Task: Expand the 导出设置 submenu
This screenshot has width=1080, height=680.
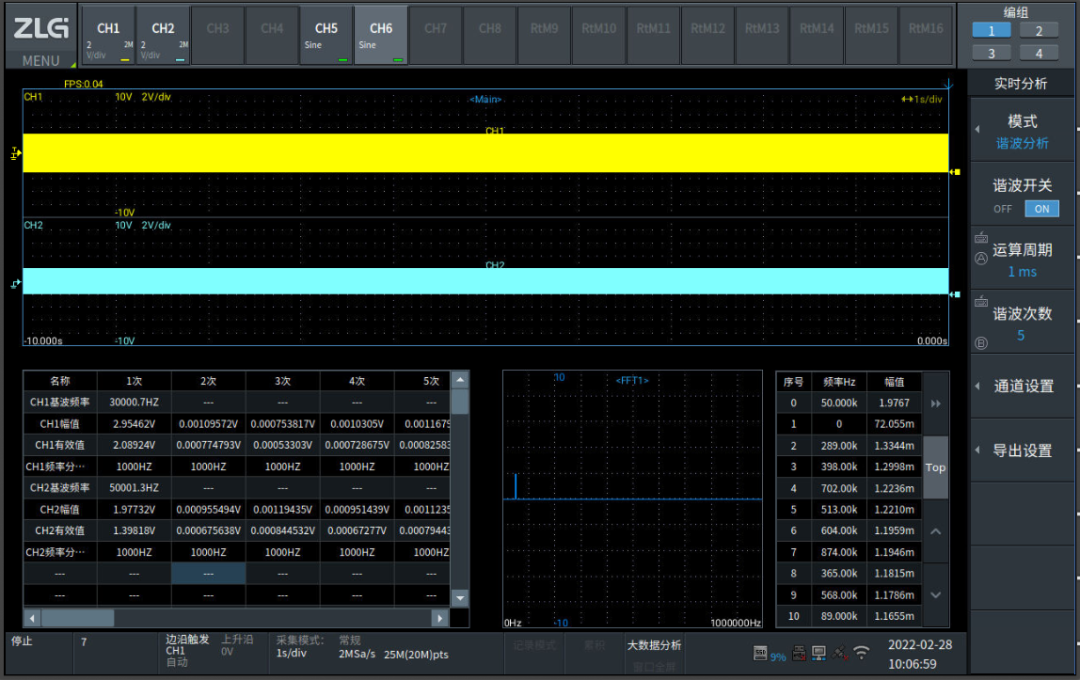Action: [1023, 451]
